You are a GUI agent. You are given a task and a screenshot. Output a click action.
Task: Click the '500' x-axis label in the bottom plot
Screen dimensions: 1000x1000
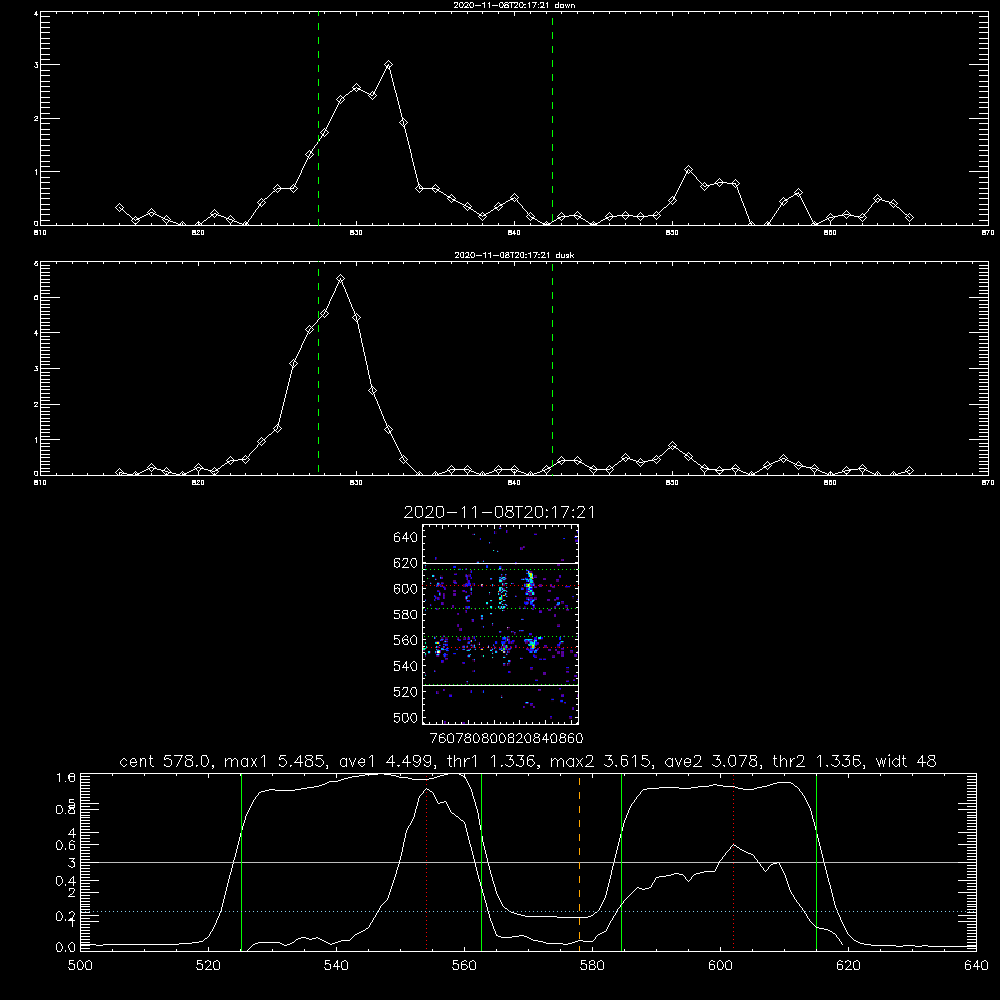[80, 966]
